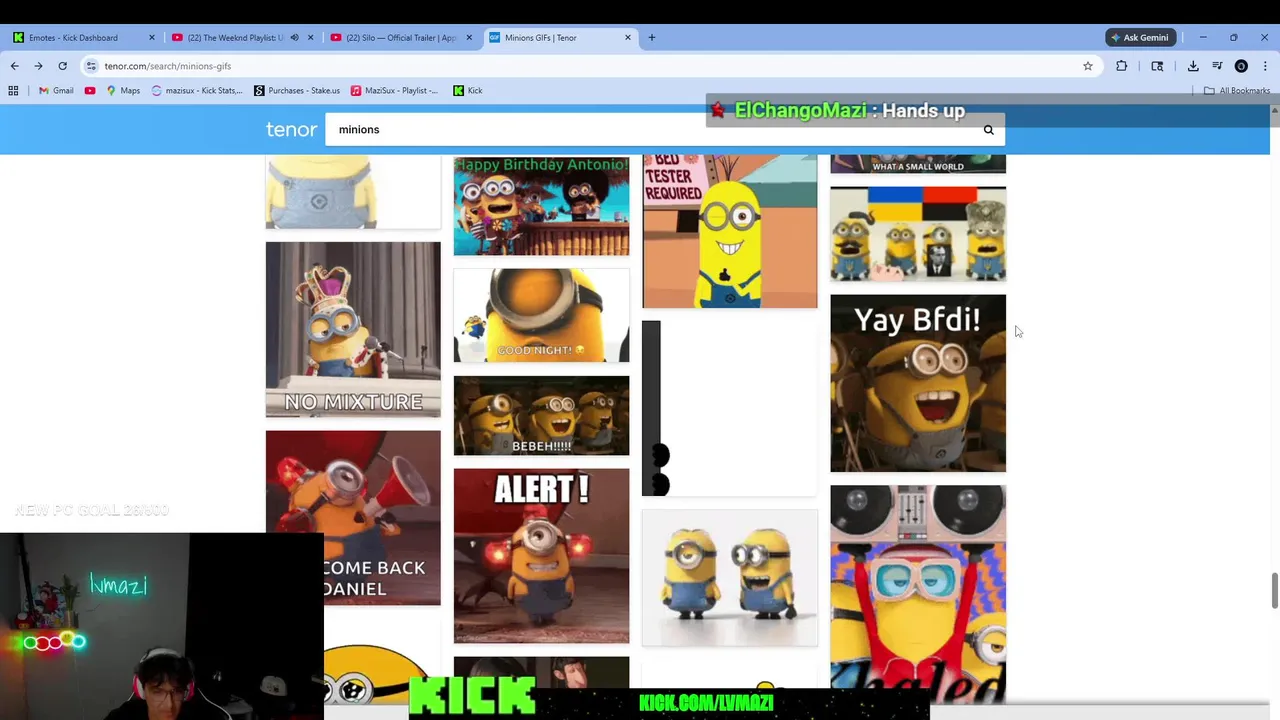Open the Come Back Daniel minion GIF
The width and height of the screenshot is (1280, 720).
pyautogui.click(x=353, y=517)
